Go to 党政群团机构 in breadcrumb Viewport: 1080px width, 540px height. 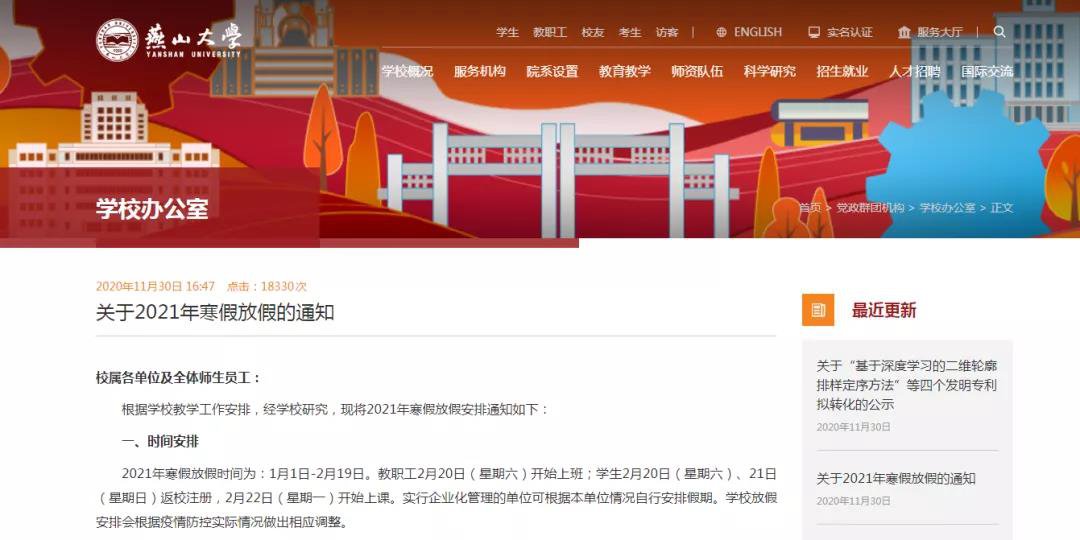point(870,207)
